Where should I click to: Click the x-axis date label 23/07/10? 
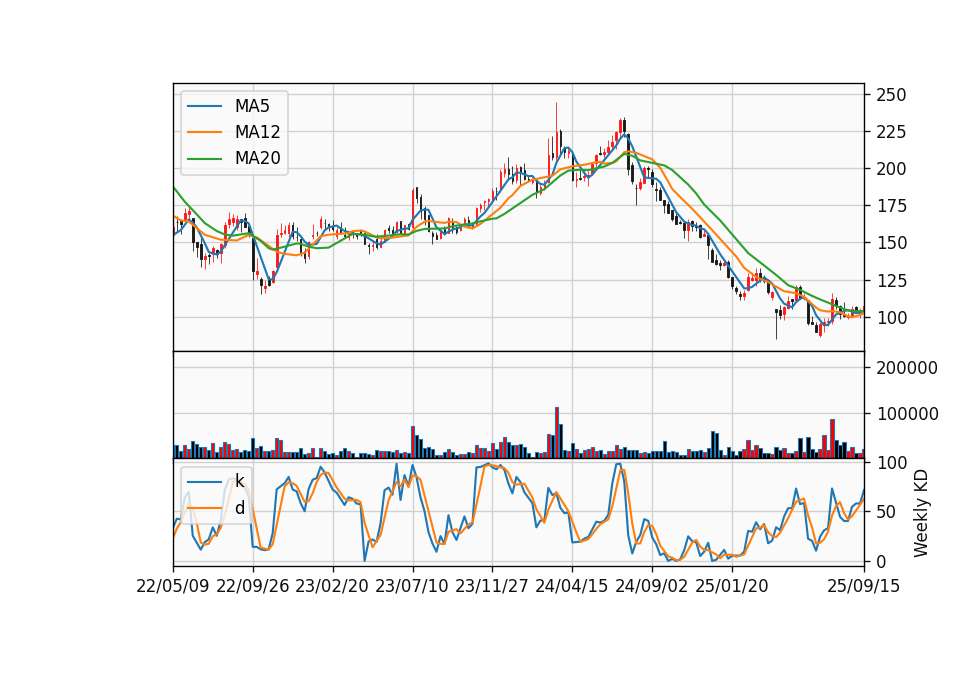pos(412,586)
